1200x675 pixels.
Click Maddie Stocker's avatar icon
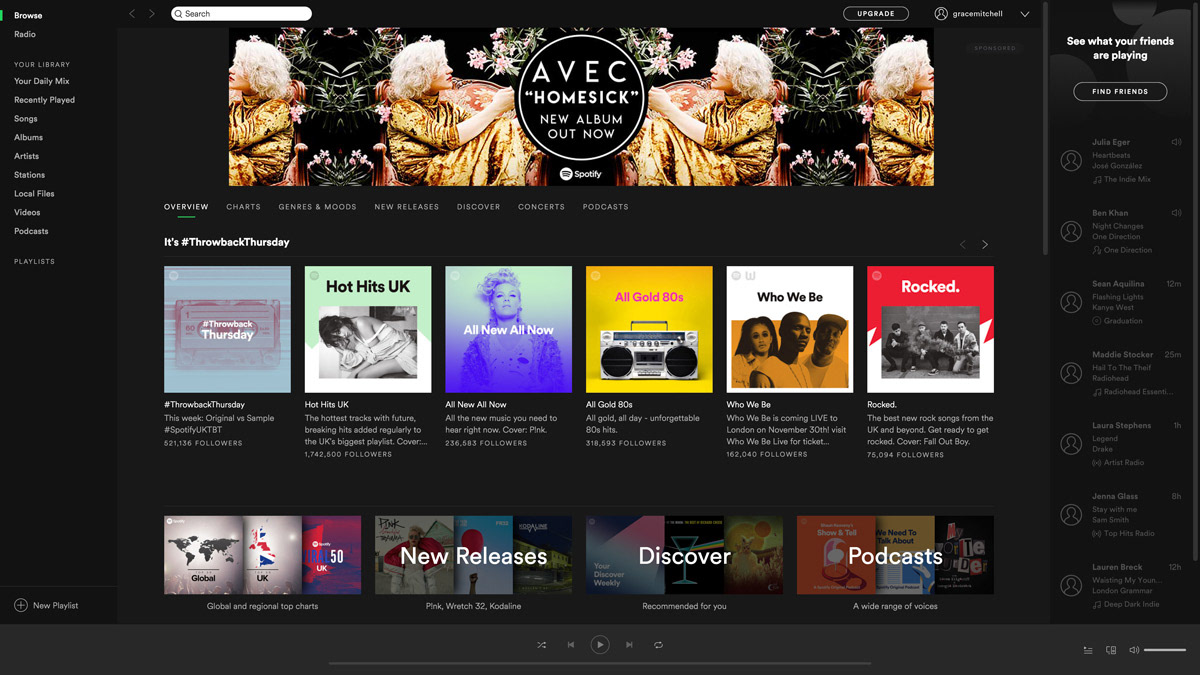[x=1071, y=373]
